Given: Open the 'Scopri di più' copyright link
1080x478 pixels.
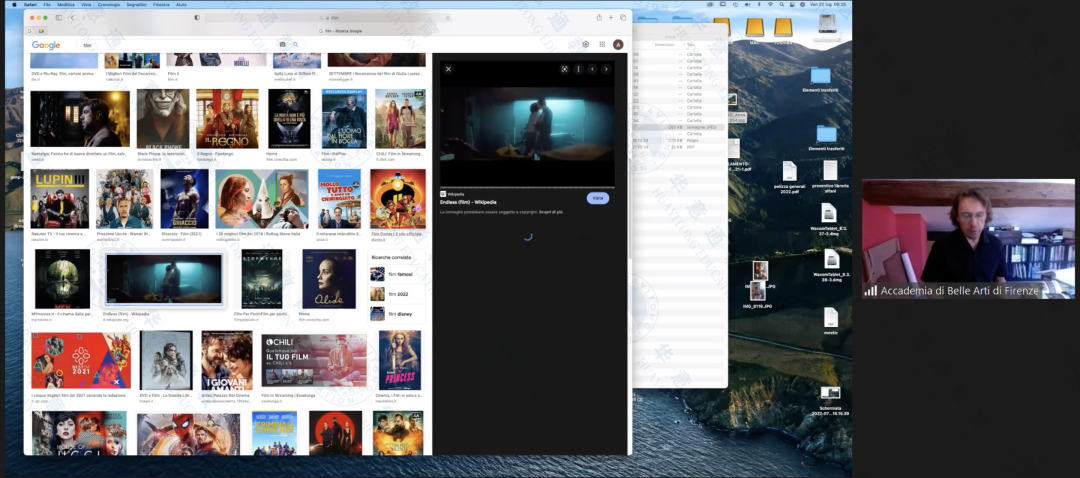Looking at the screenshot, I should pos(551,212).
